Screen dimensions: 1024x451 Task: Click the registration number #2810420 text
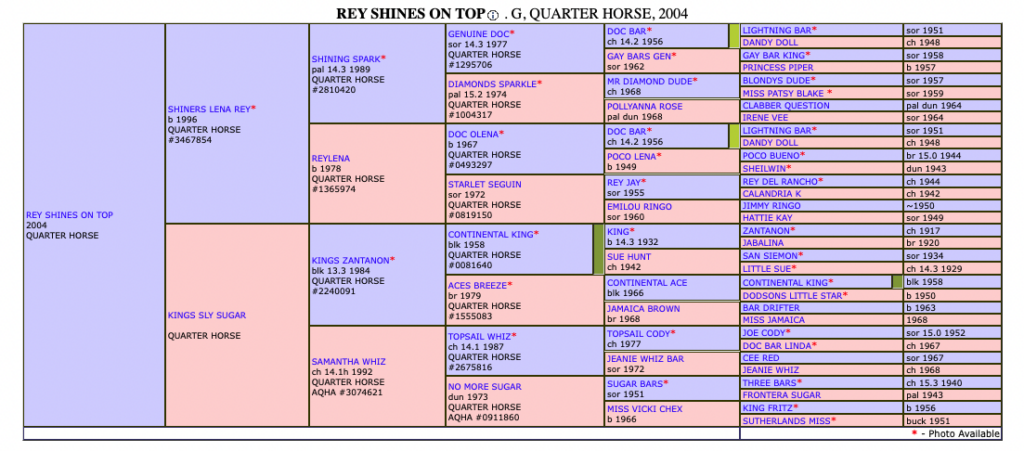coord(334,90)
